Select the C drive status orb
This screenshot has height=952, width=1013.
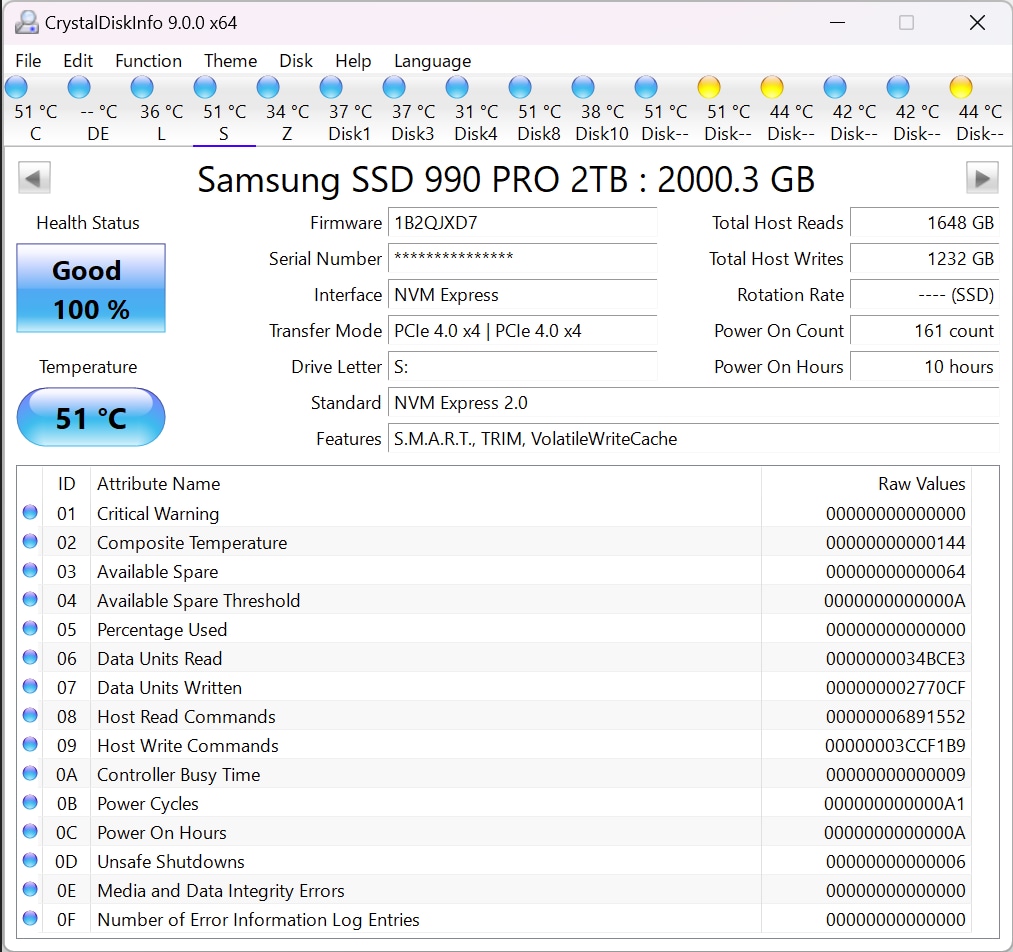tap(18, 88)
